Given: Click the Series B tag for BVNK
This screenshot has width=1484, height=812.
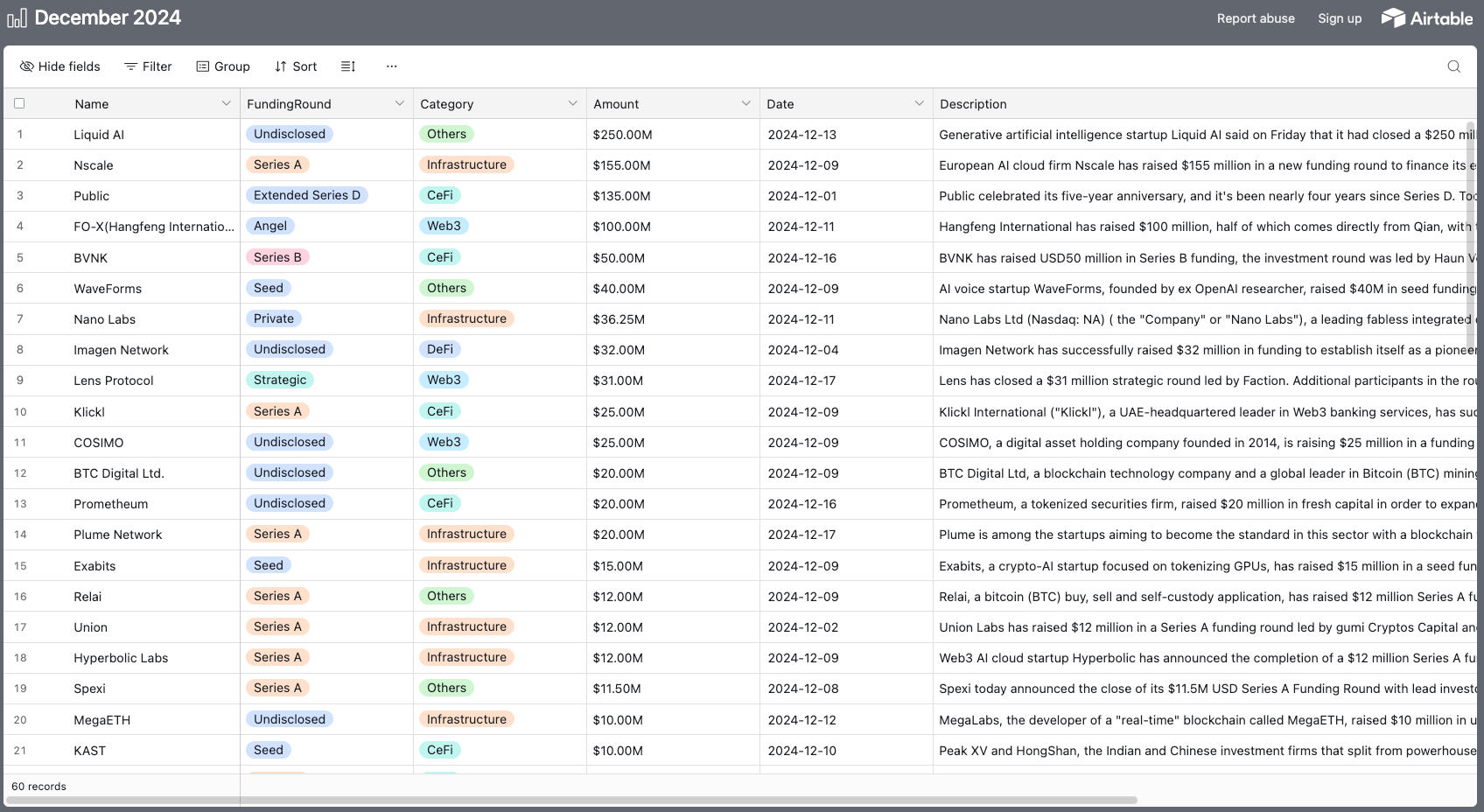Looking at the screenshot, I should 277,257.
